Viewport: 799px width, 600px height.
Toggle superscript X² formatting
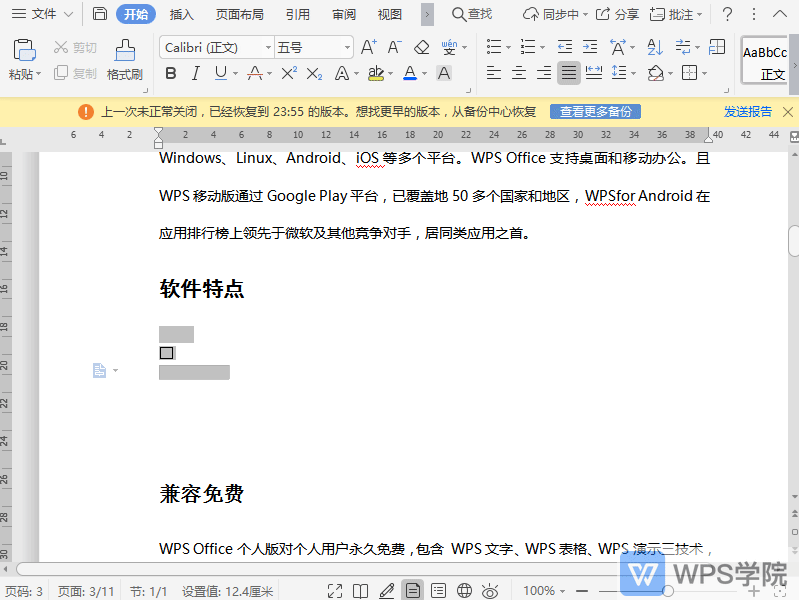pyautogui.click(x=289, y=73)
